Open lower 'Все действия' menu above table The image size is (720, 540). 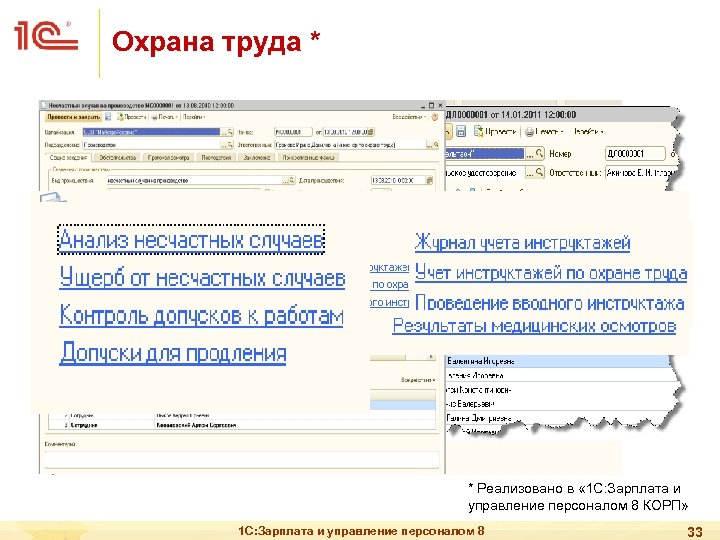click(x=418, y=380)
